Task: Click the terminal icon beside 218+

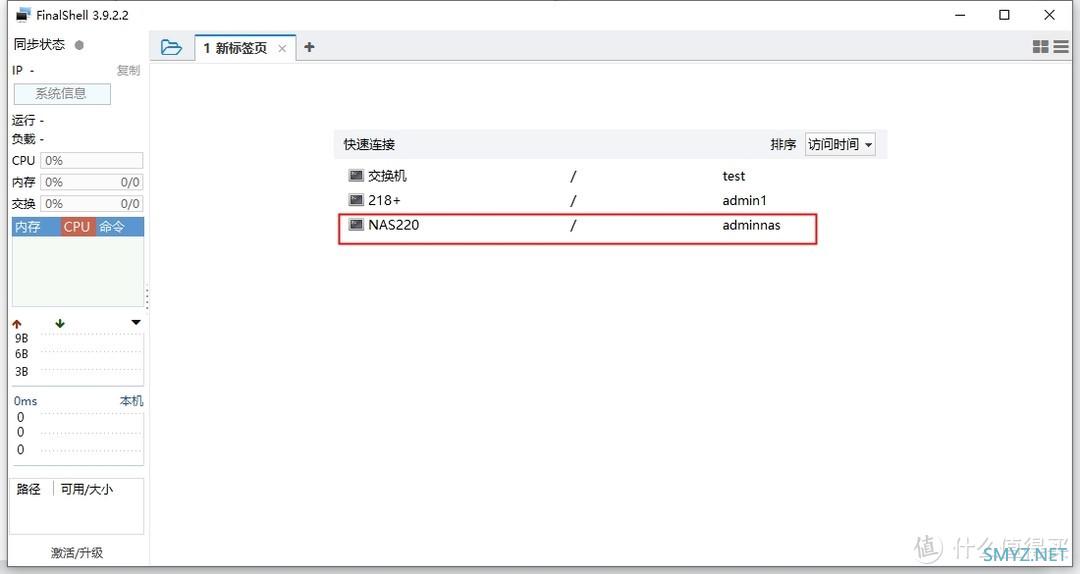Action: pyautogui.click(x=356, y=200)
